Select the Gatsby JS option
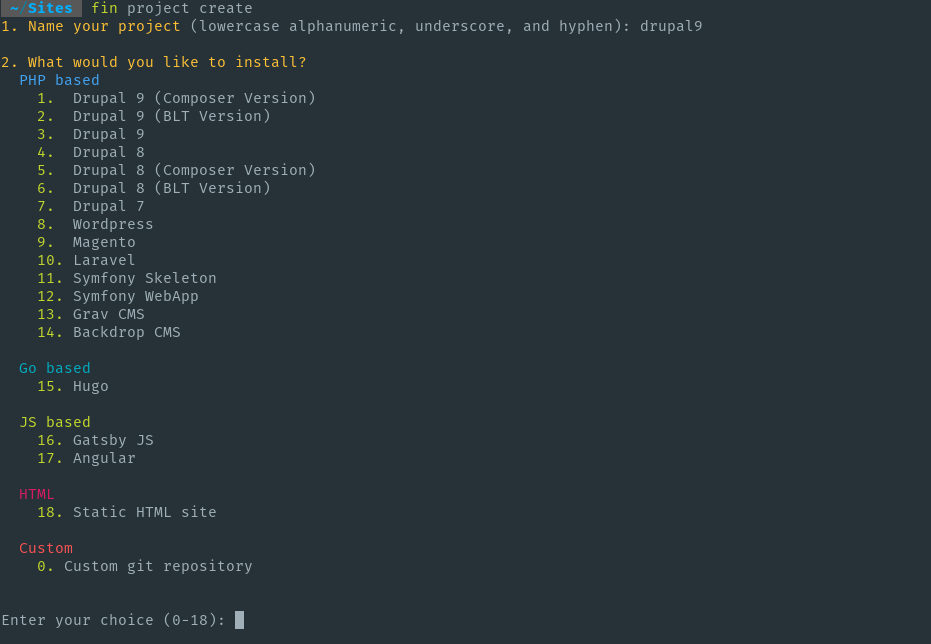 (x=95, y=440)
